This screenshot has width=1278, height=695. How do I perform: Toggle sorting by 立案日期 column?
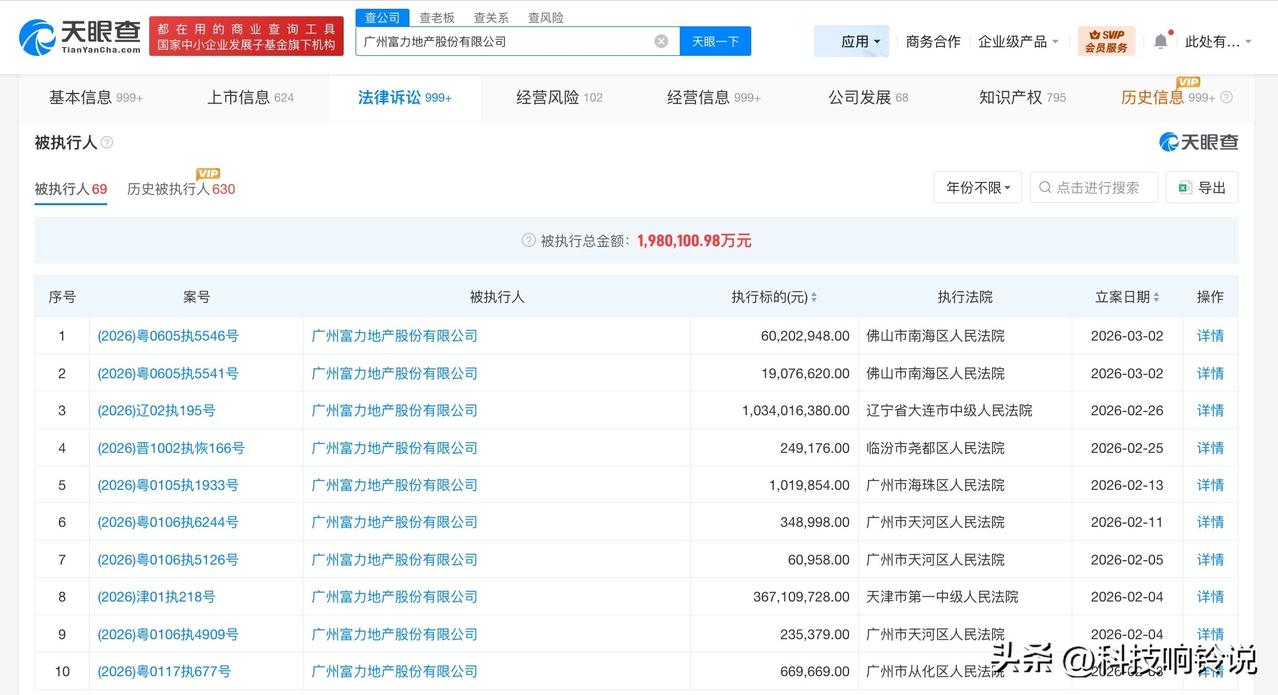tap(1156, 296)
